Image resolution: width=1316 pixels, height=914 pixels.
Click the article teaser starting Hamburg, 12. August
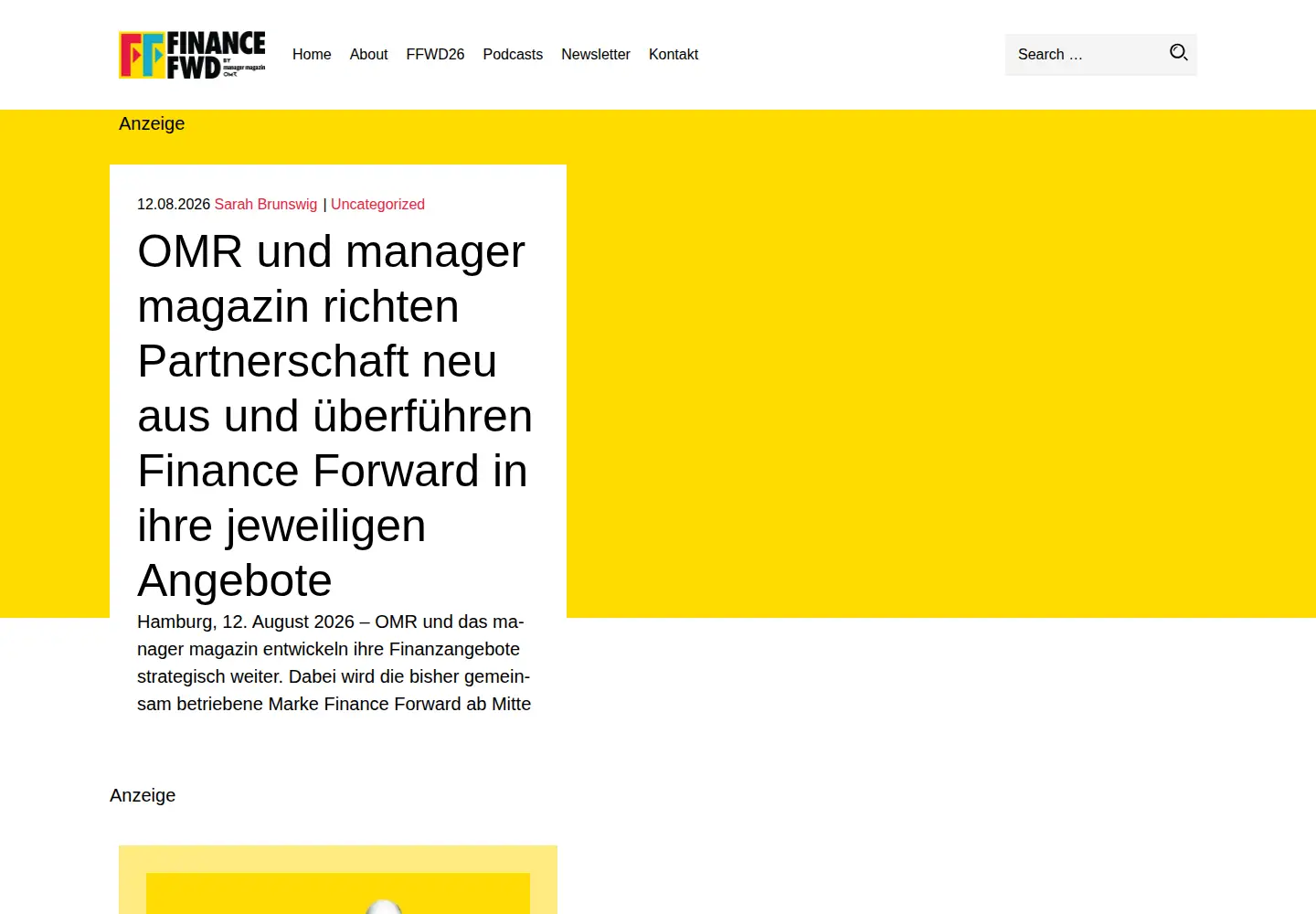334,663
